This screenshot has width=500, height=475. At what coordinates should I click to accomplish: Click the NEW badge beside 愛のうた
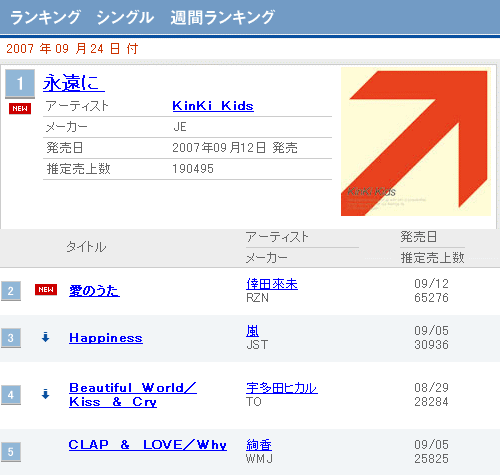coord(46,290)
